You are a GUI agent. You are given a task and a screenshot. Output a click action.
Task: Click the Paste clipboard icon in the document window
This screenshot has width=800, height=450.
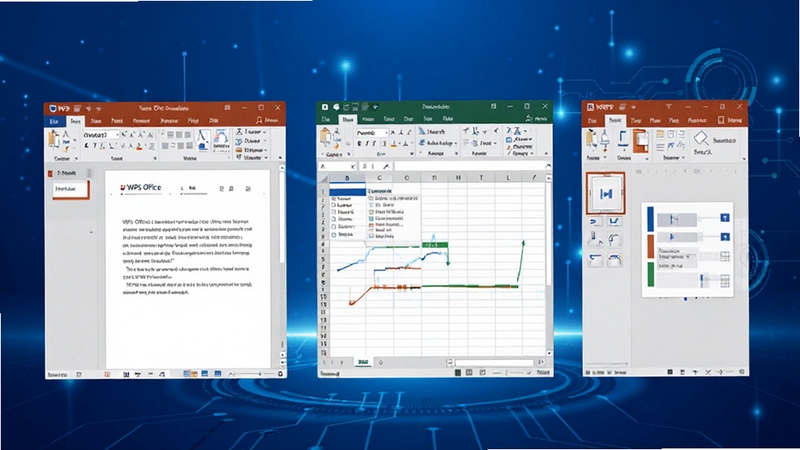tap(54, 139)
